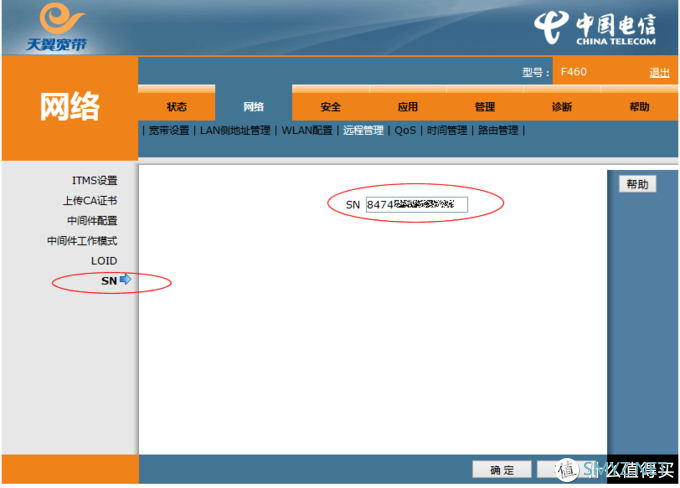
Task: Go to the 应用 tab
Action: point(407,107)
